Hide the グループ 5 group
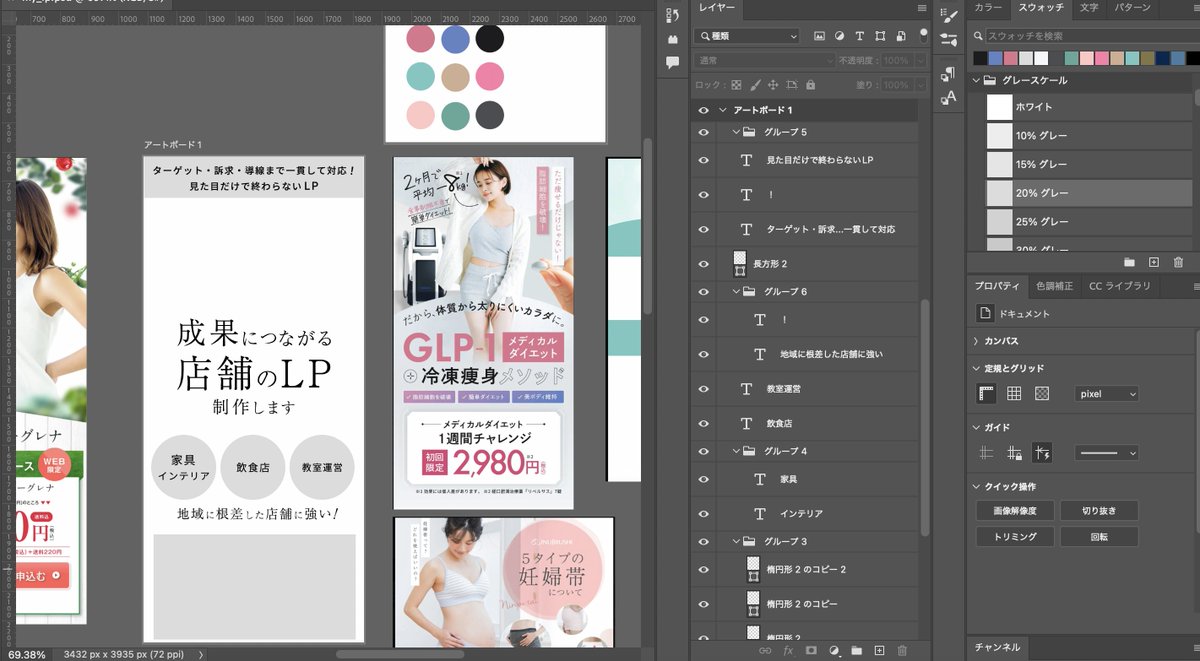Image resolution: width=1200 pixels, height=661 pixels. pos(703,132)
